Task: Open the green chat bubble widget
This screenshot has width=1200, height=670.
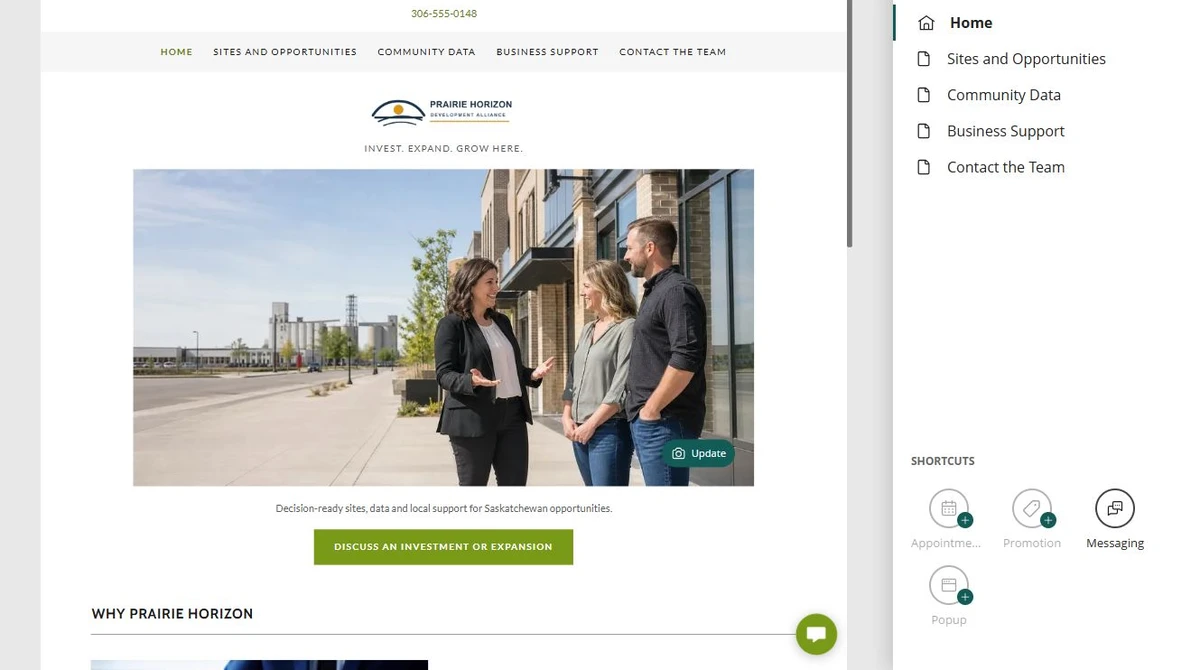Action: pyautogui.click(x=816, y=634)
